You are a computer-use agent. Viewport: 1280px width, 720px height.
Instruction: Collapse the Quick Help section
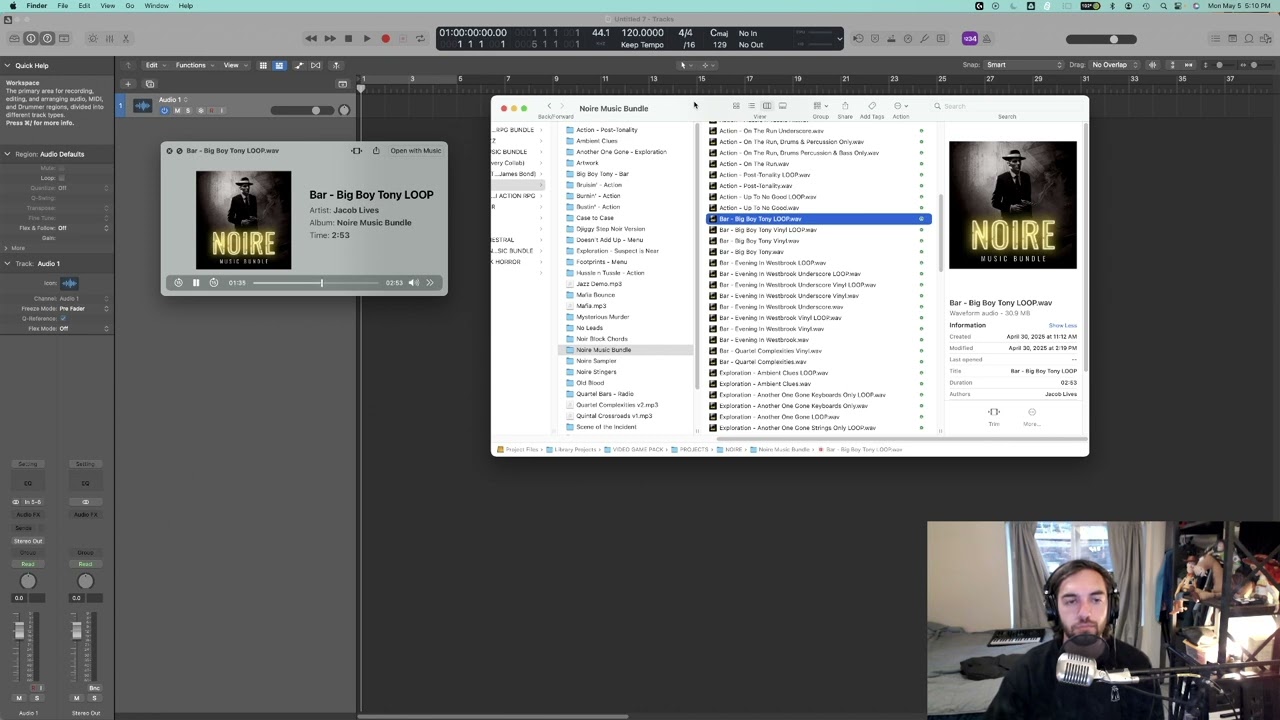pyautogui.click(x=8, y=65)
